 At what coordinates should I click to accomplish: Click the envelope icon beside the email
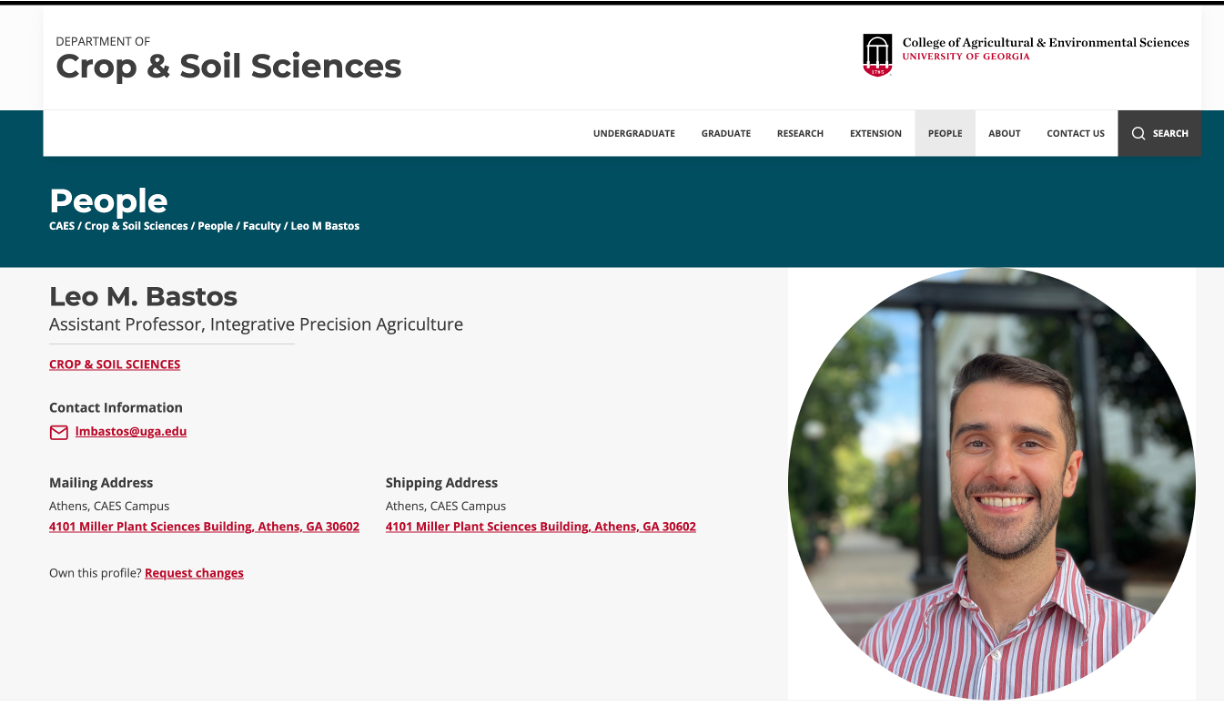pyautogui.click(x=59, y=432)
